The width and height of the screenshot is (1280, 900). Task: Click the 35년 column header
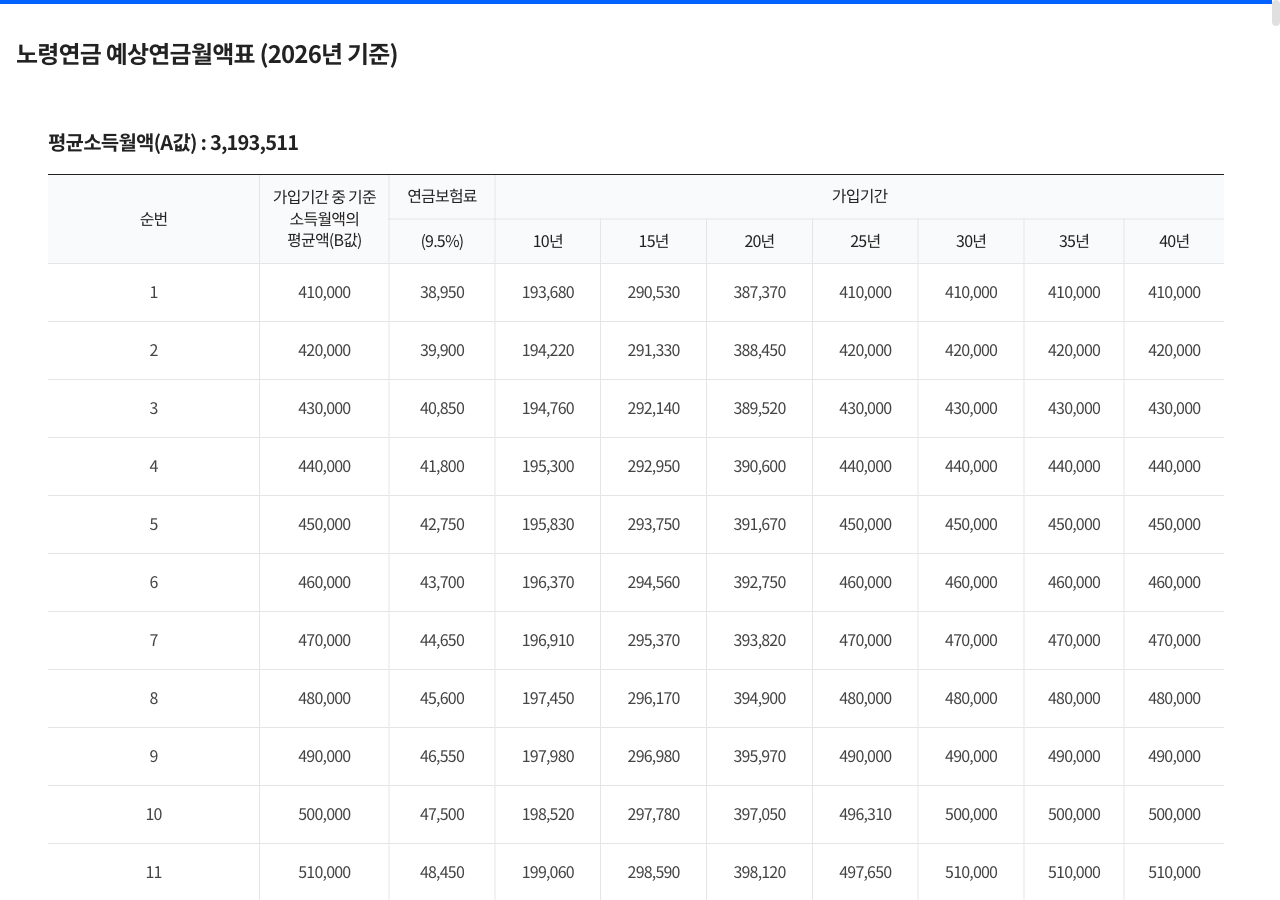1074,241
